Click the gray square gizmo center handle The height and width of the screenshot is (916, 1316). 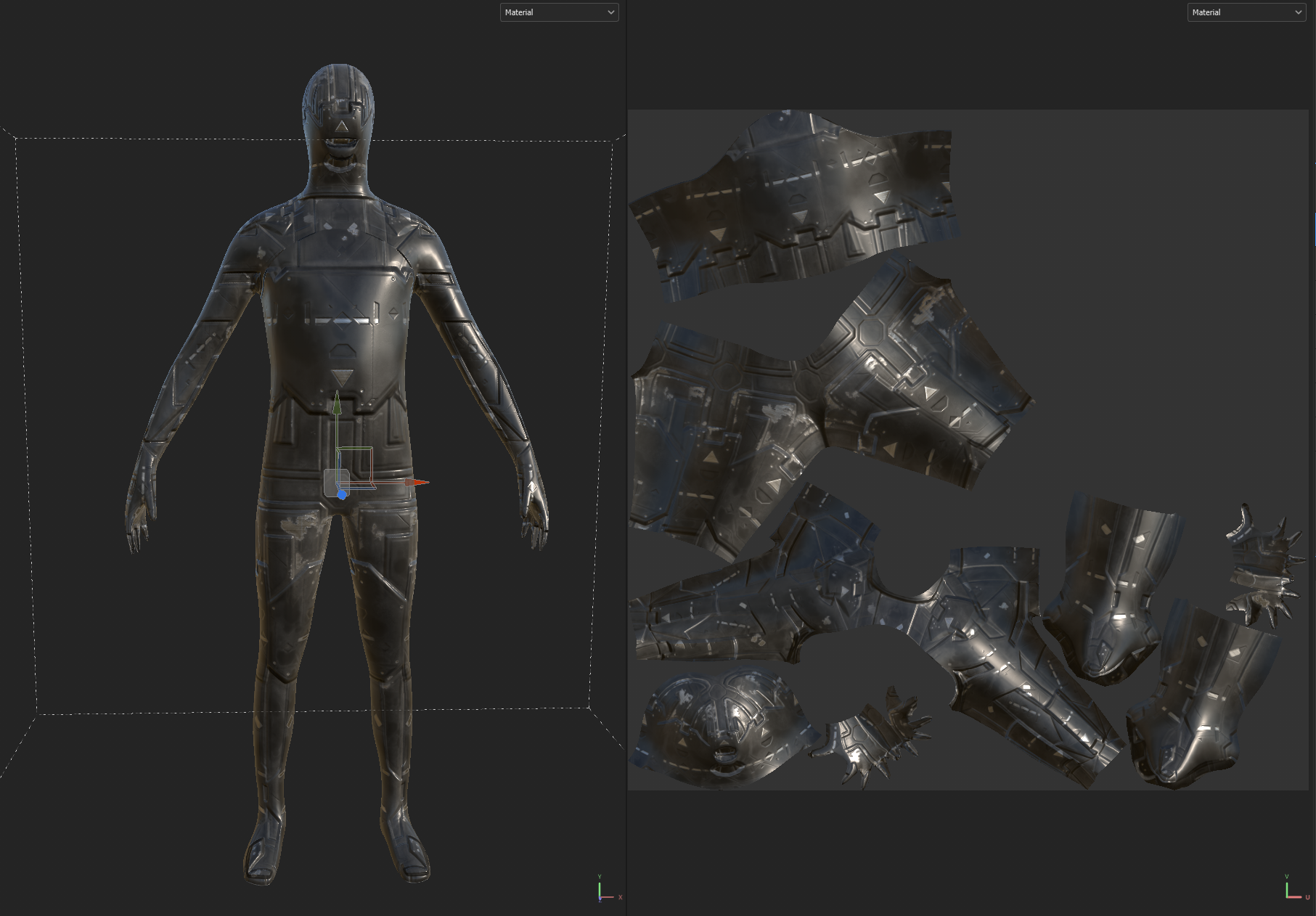click(336, 482)
